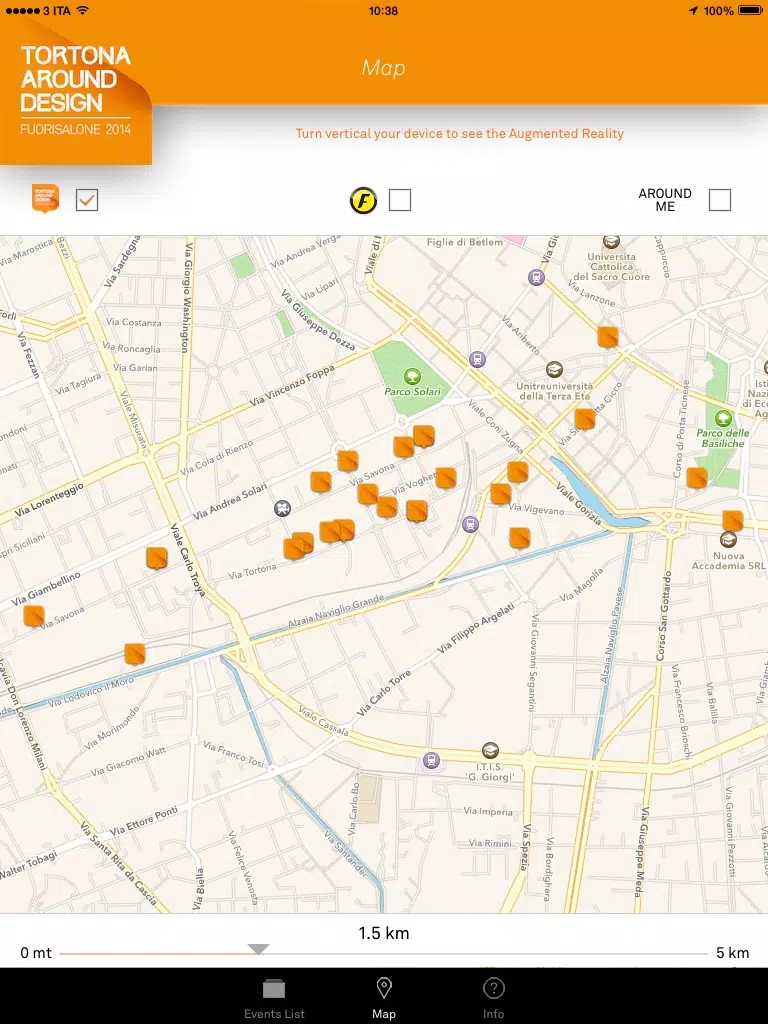Tap the Viale Carlo Troya label
The height and width of the screenshot is (1024, 768).
tap(188, 560)
